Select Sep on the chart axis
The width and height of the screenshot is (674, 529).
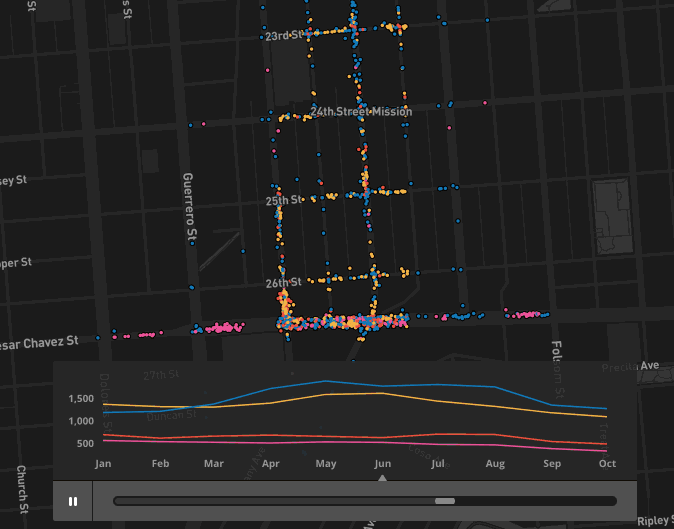tap(552, 464)
